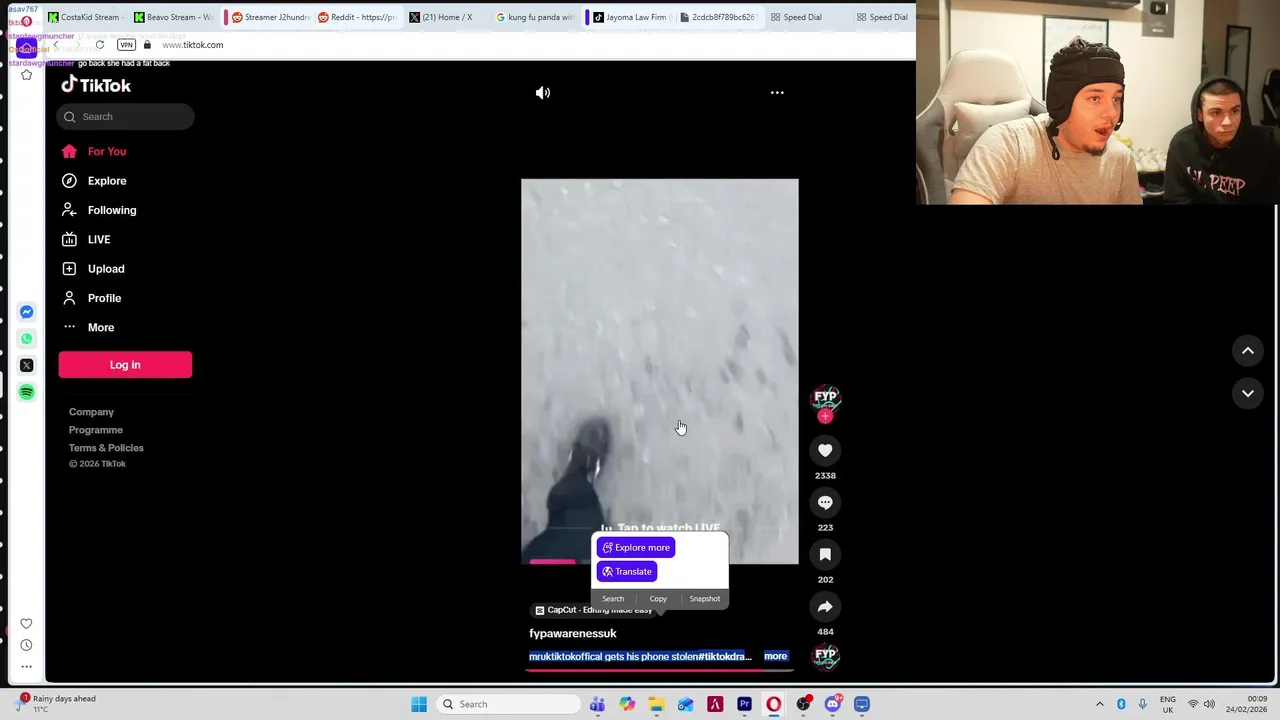Follow fypawarenessuk via avatar plus button
Viewport: 1280px width, 720px height.
[x=825, y=417]
